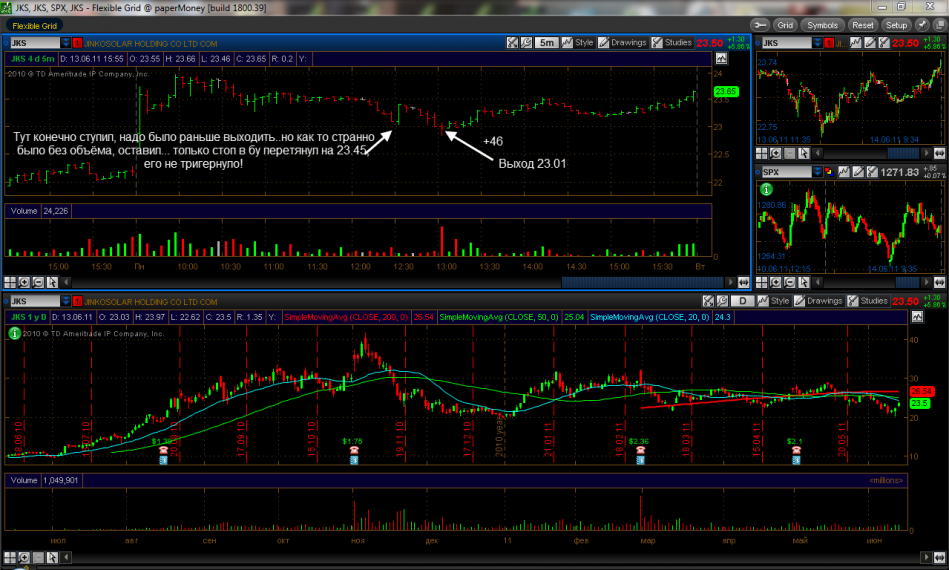Click the wrench-link icon left of Grid

click(760, 25)
